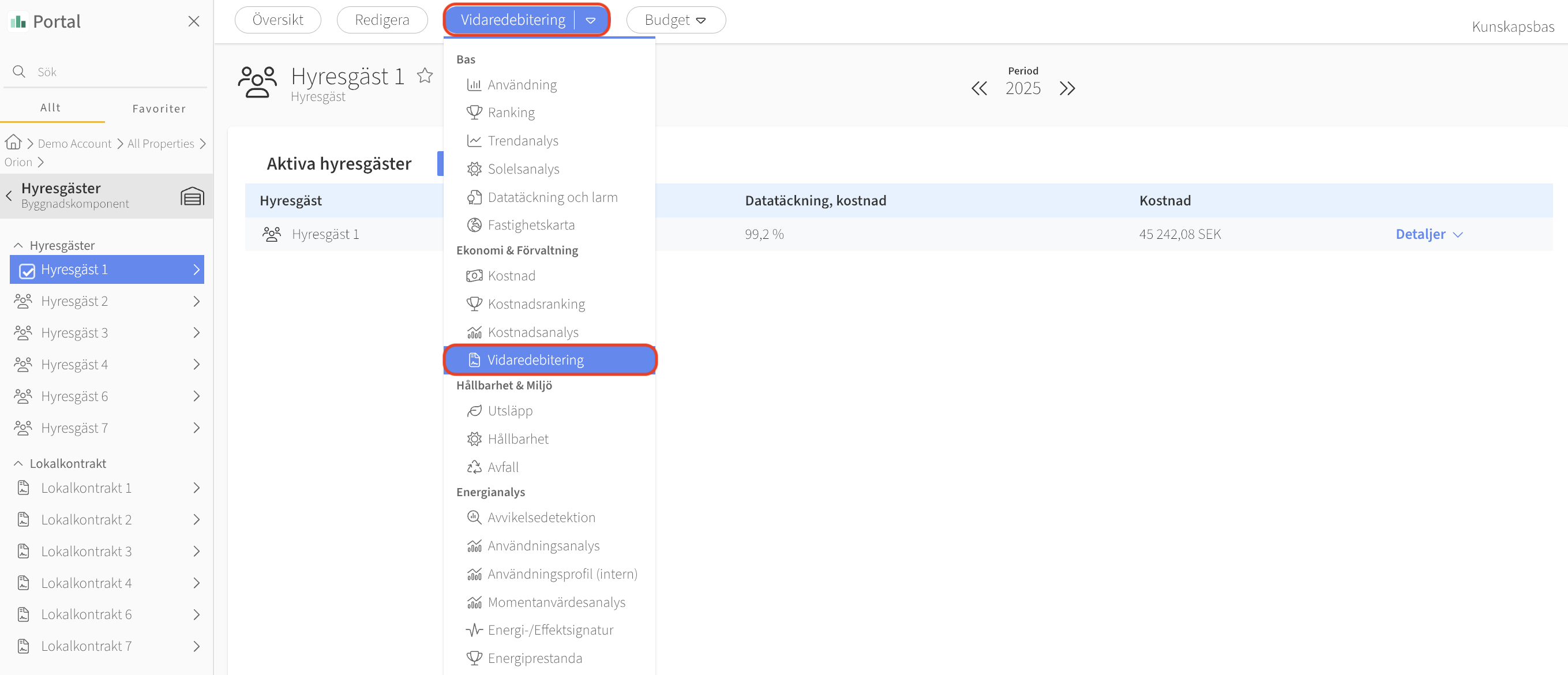The width and height of the screenshot is (1568, 675).
Task: Open Hyresgäst 1 table row
Action: 898,234
